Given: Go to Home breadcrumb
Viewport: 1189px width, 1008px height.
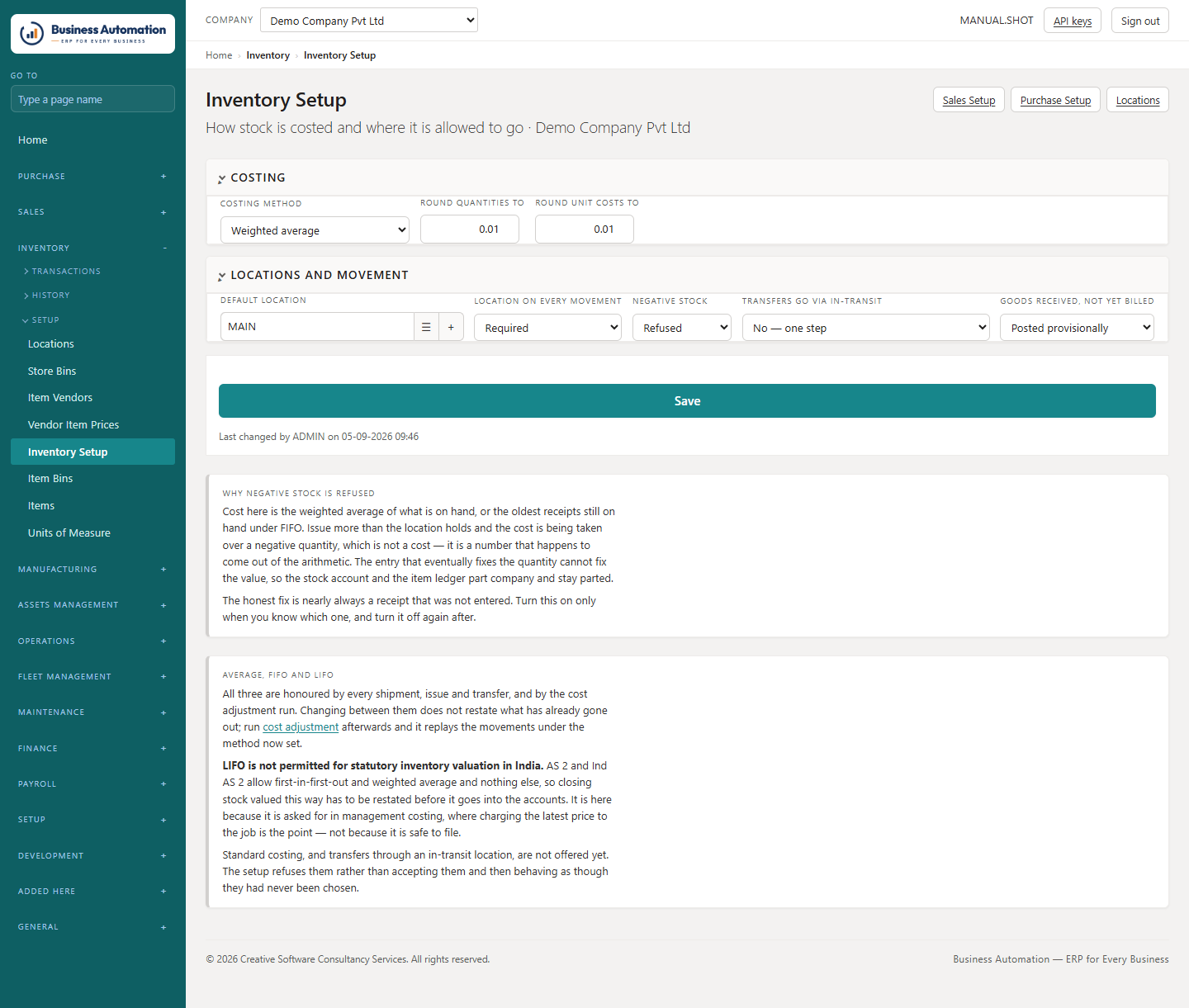Looking at the screenshot, I should pos(219,55).
